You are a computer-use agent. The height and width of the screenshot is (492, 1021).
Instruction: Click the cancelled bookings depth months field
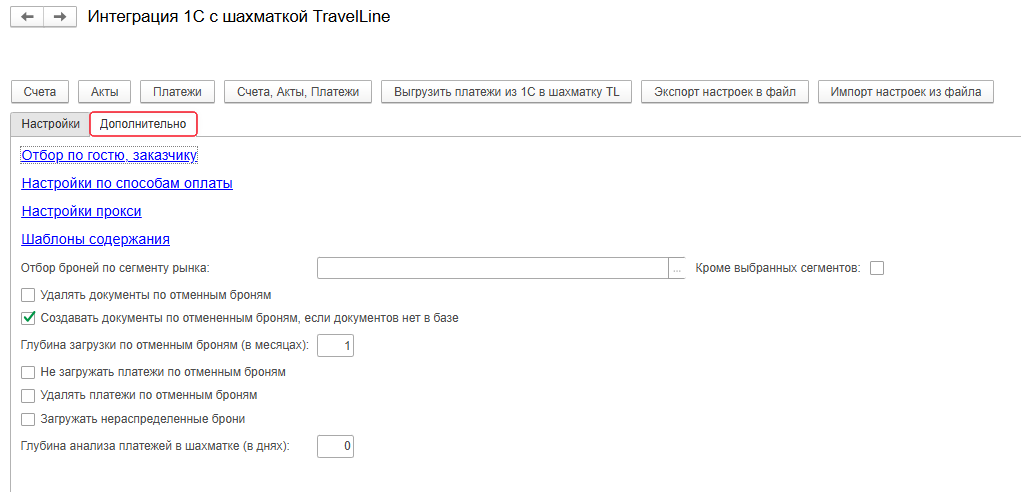point(336,346)
